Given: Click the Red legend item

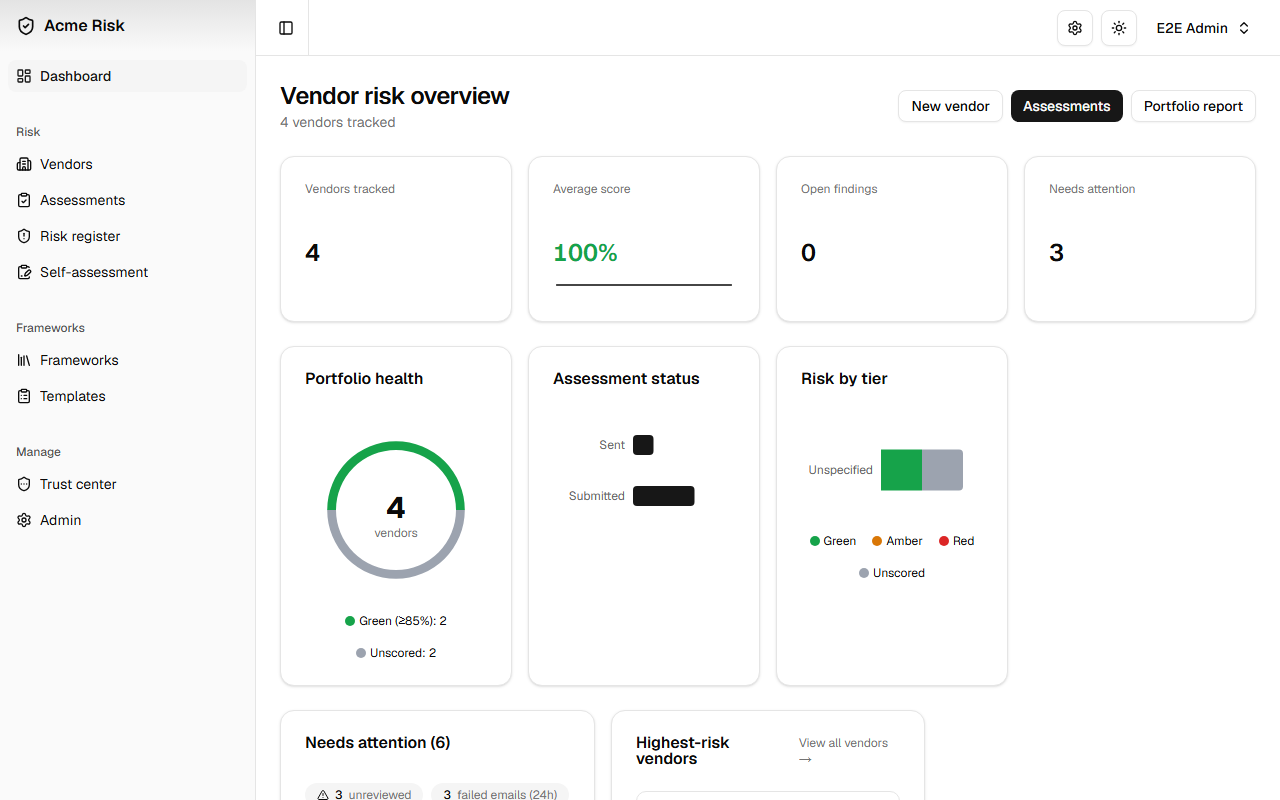Looking at the screenshot, I should (956, 541).
